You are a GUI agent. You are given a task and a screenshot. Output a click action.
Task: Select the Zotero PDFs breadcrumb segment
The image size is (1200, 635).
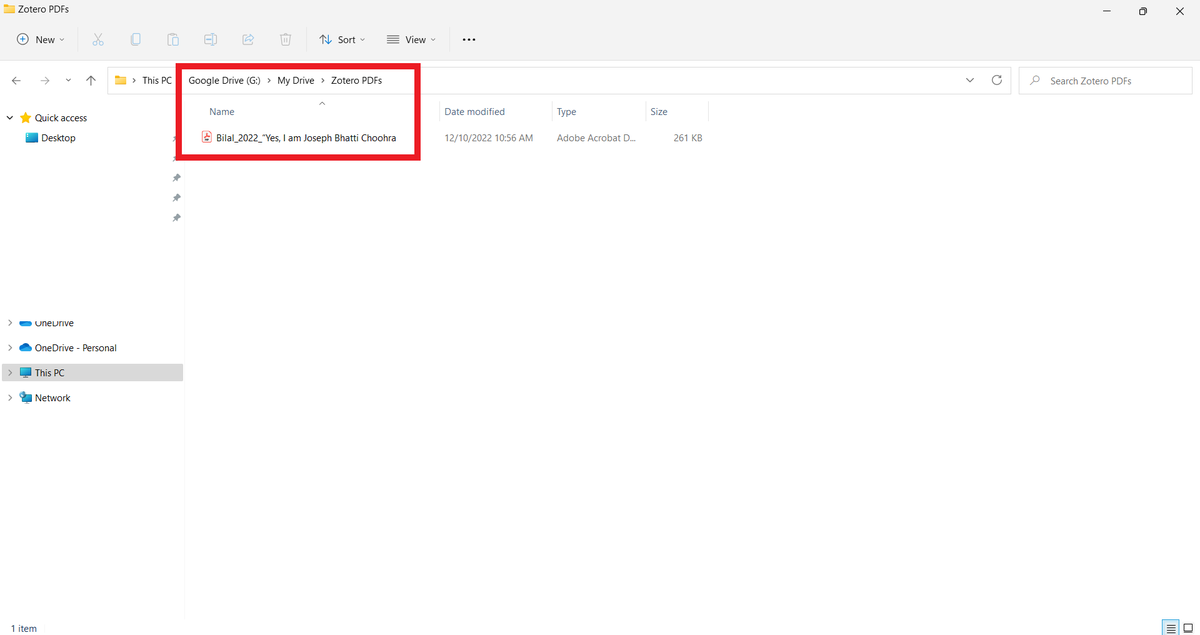(x=358, y=80)
